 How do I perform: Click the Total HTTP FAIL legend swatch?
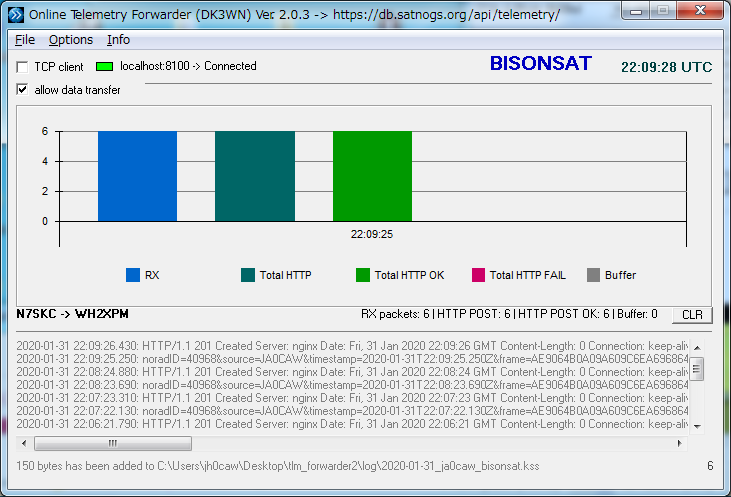[x=478, y=275]
